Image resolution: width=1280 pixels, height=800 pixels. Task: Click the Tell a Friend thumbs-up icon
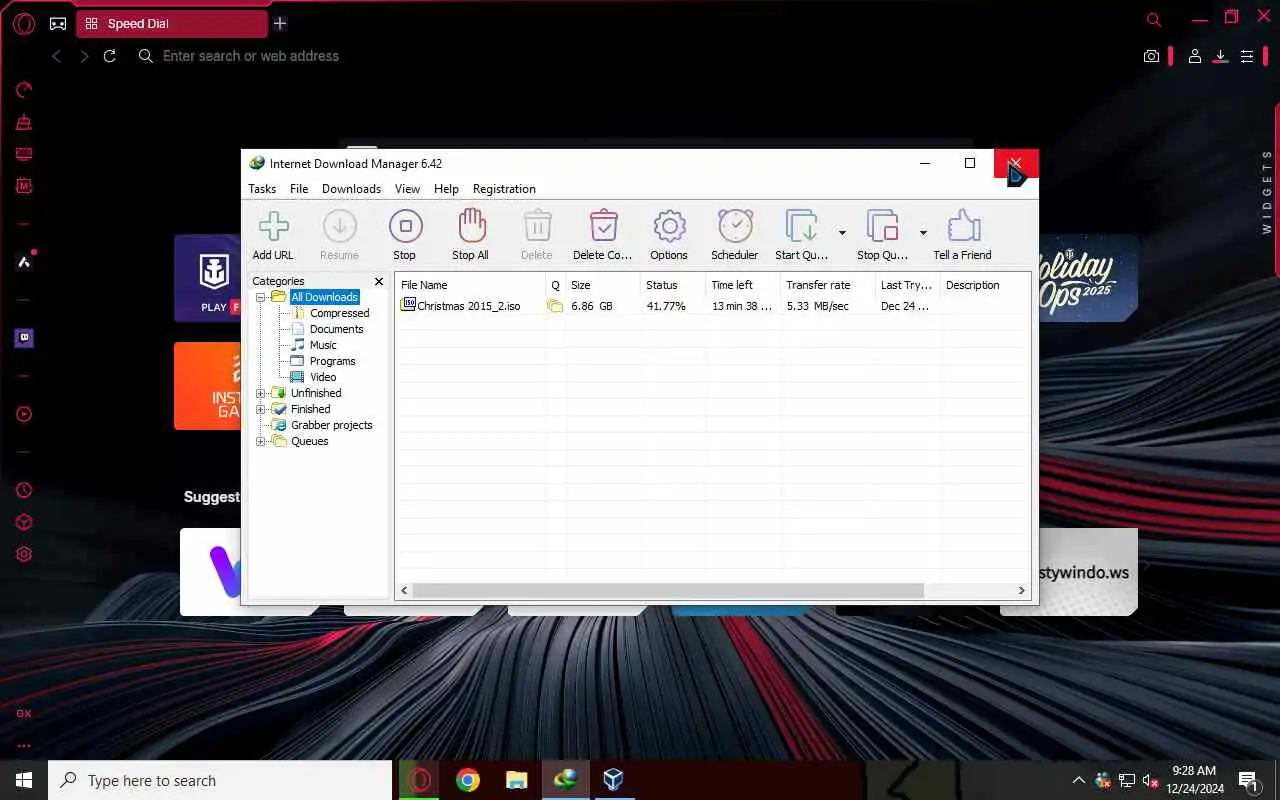point(963,227)
